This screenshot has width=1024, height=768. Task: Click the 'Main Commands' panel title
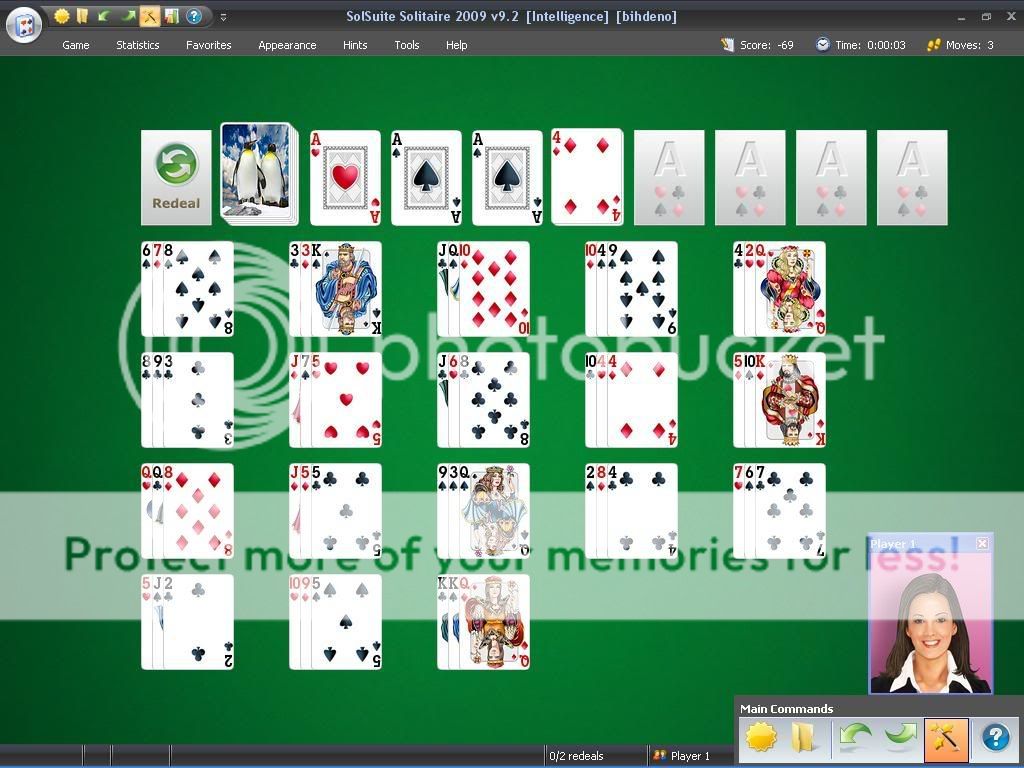coord(786,709)
